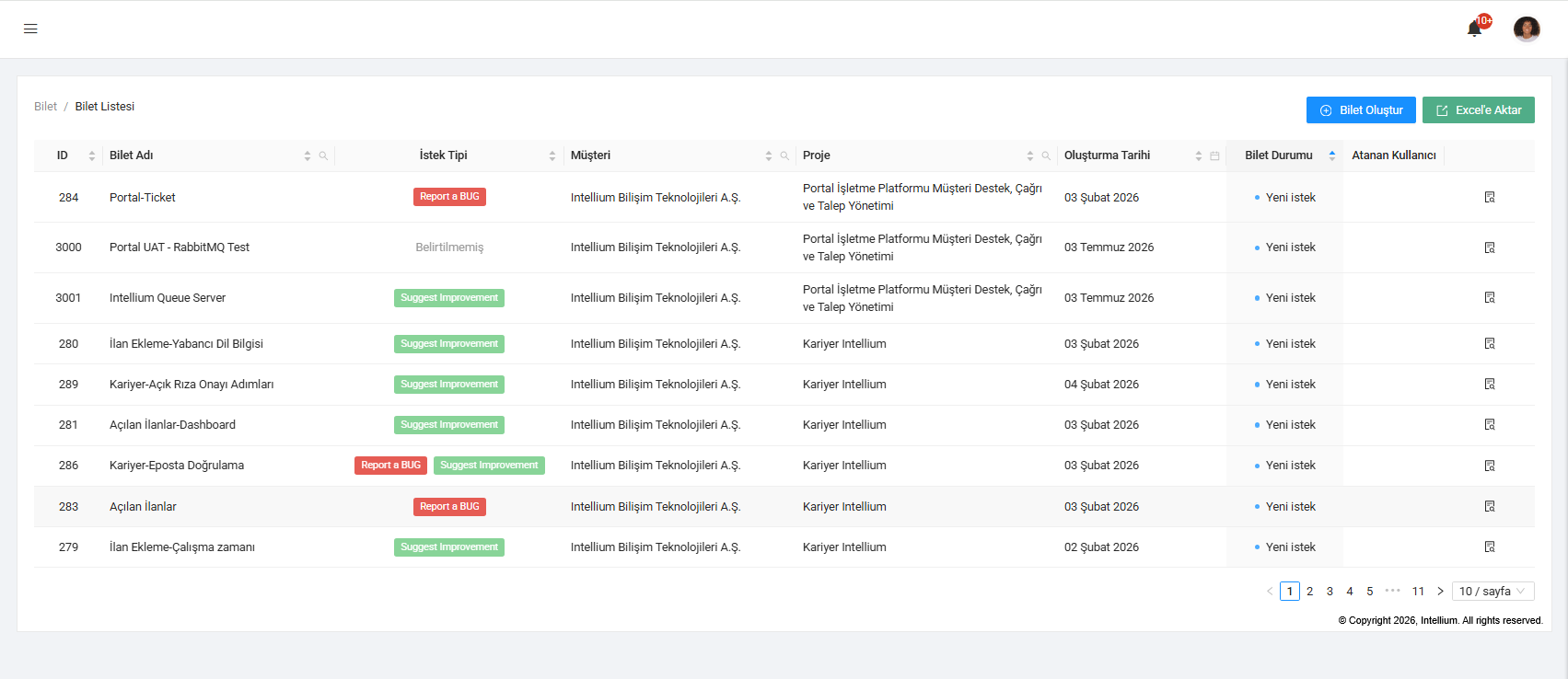
Task: Click Report a BUG tag for Açılan İlanlar
Action: coord(449,507)
